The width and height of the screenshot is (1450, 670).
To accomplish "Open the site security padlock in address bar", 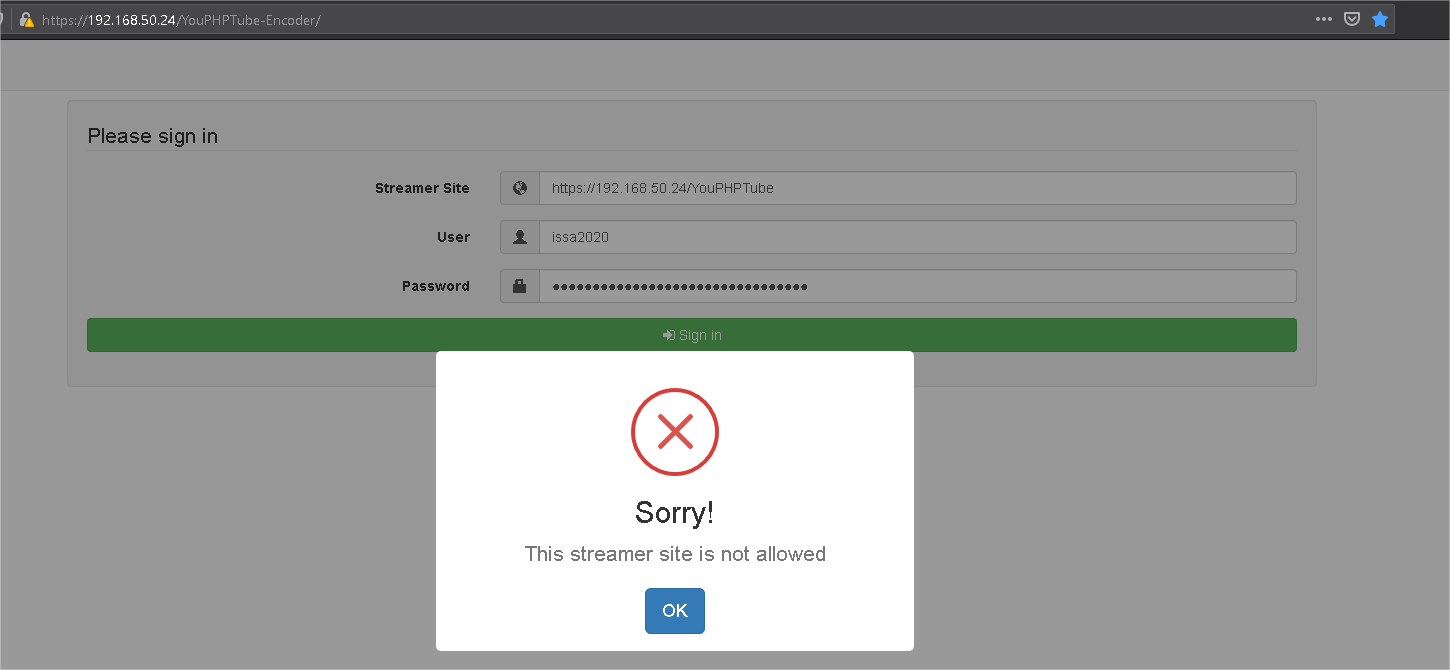I will pos(26,18).
